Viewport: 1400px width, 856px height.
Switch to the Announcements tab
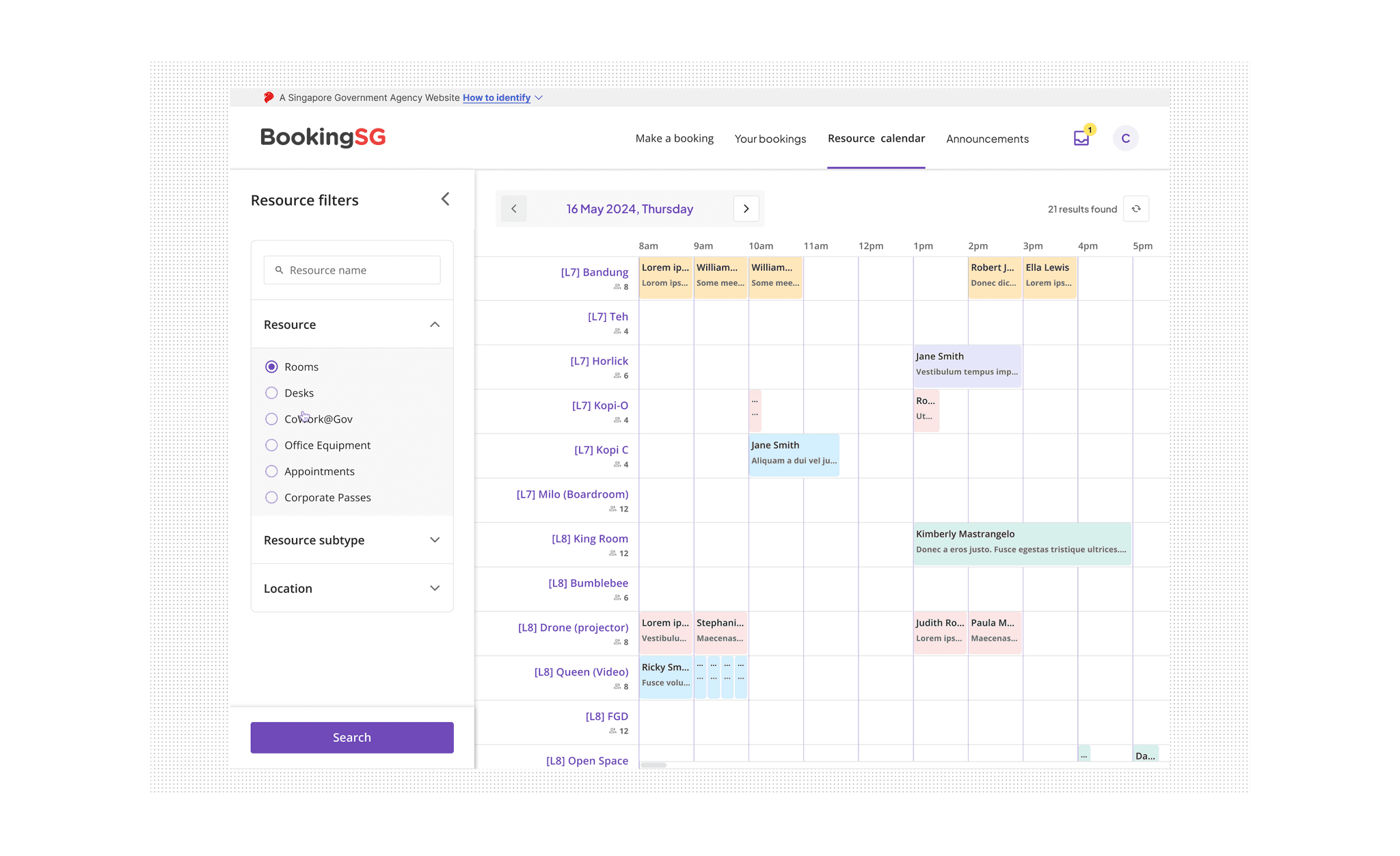click(987, 139)
